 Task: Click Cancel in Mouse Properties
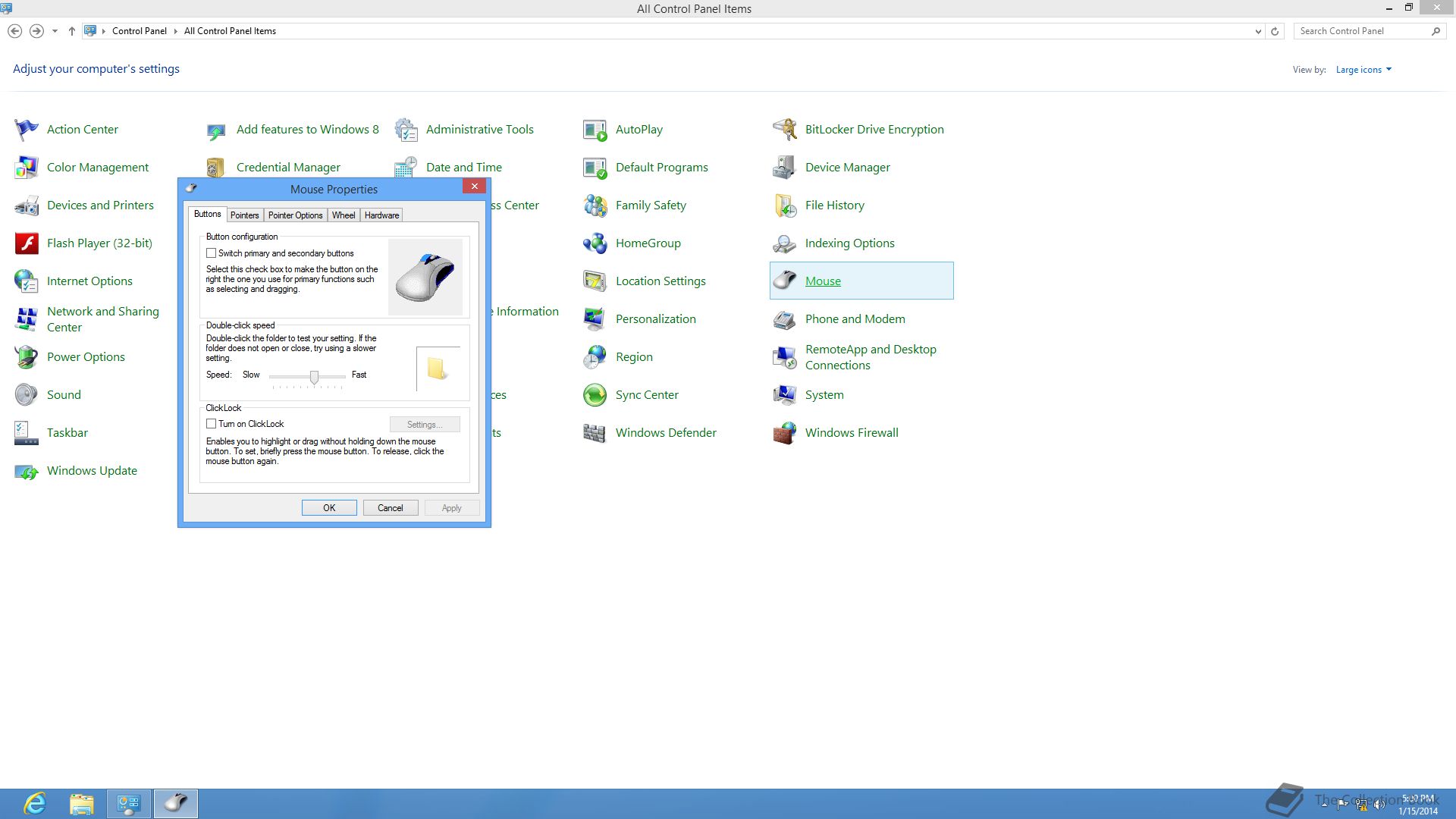tap(391, 508)
